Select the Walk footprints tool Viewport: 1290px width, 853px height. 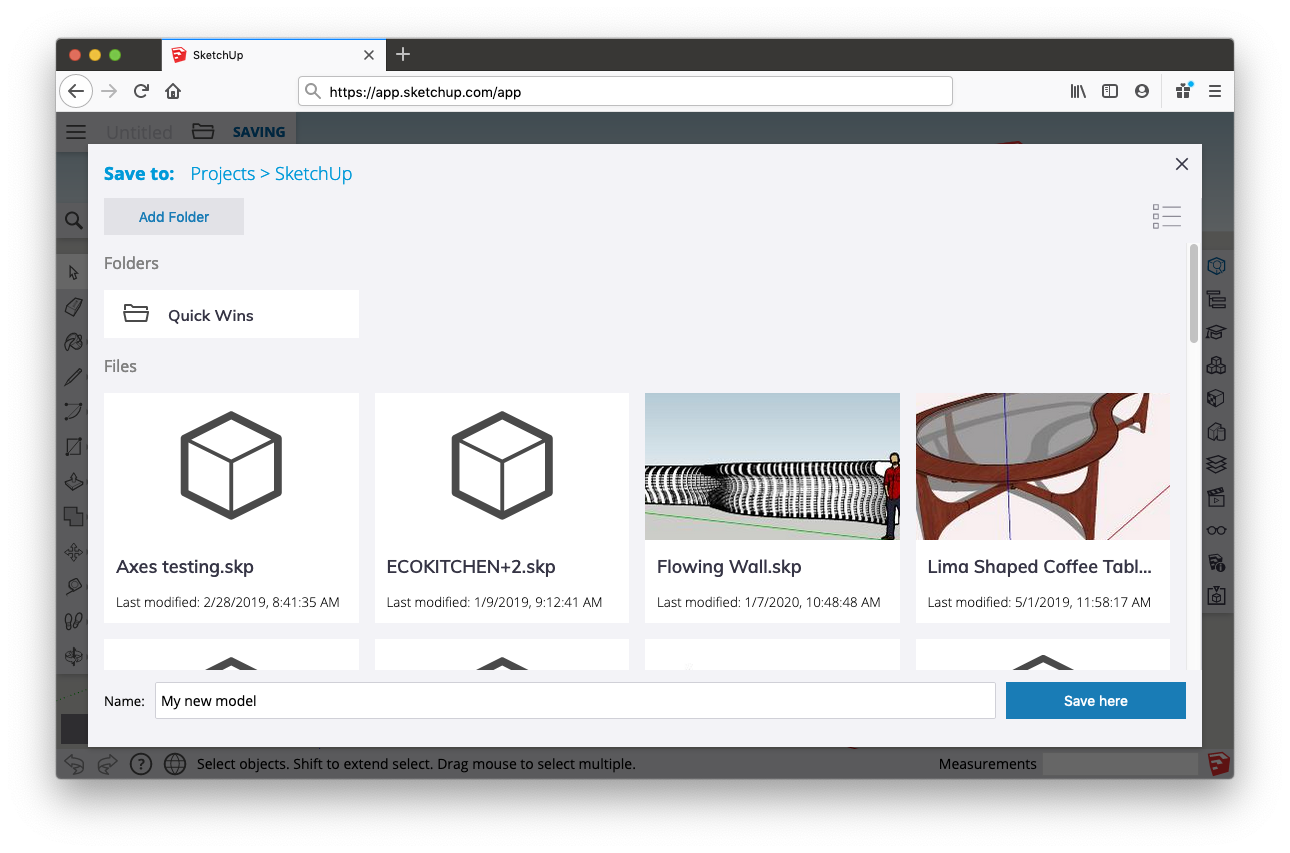74,621
